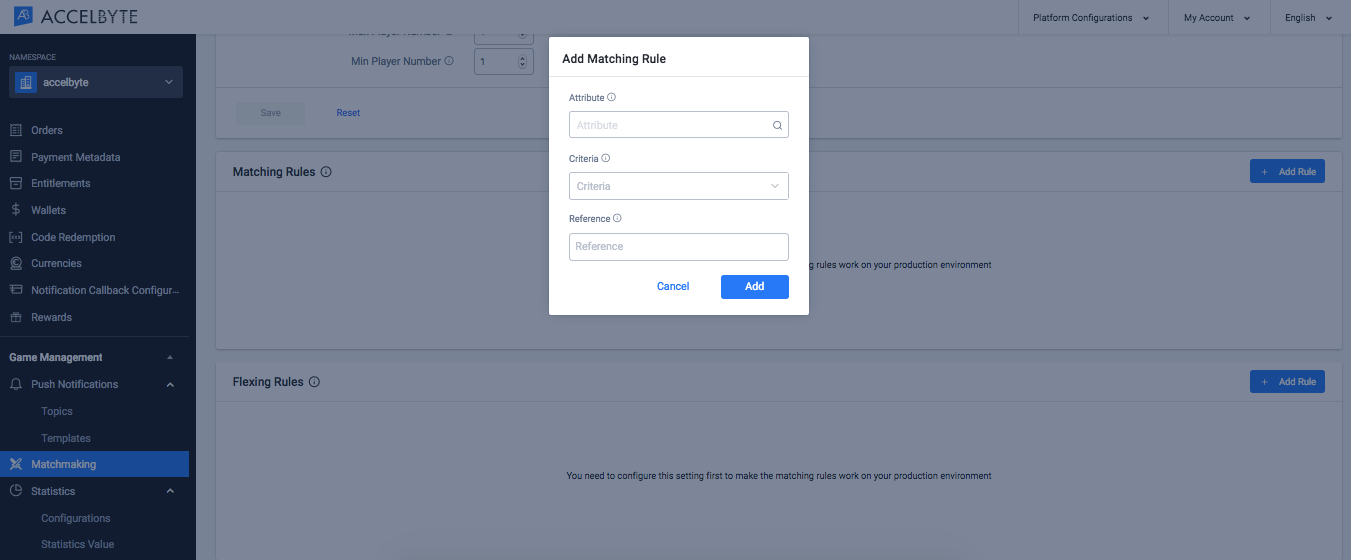Click the Save button

pos(270,113)
